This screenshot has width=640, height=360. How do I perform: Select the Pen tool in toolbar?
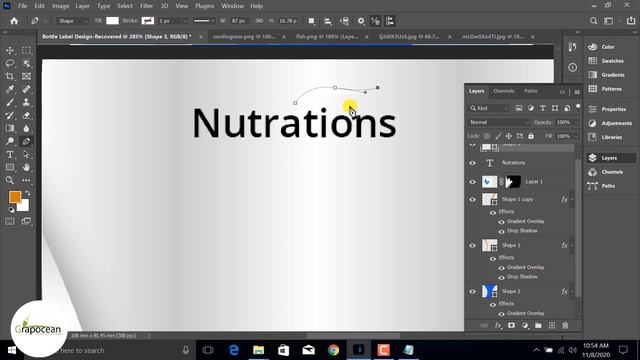(26, 141)
